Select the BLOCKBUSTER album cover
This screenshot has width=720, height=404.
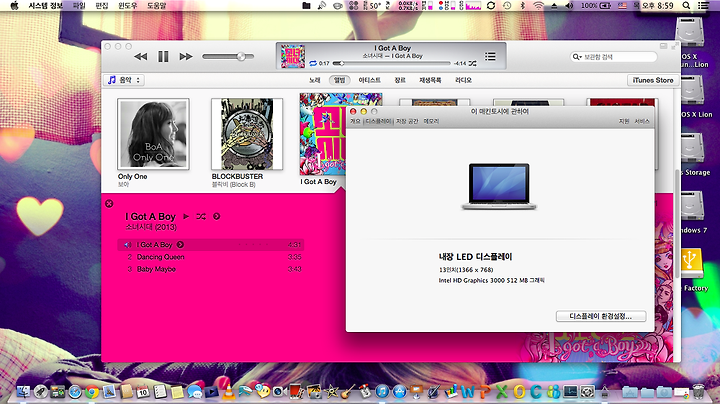pos(247,134)
